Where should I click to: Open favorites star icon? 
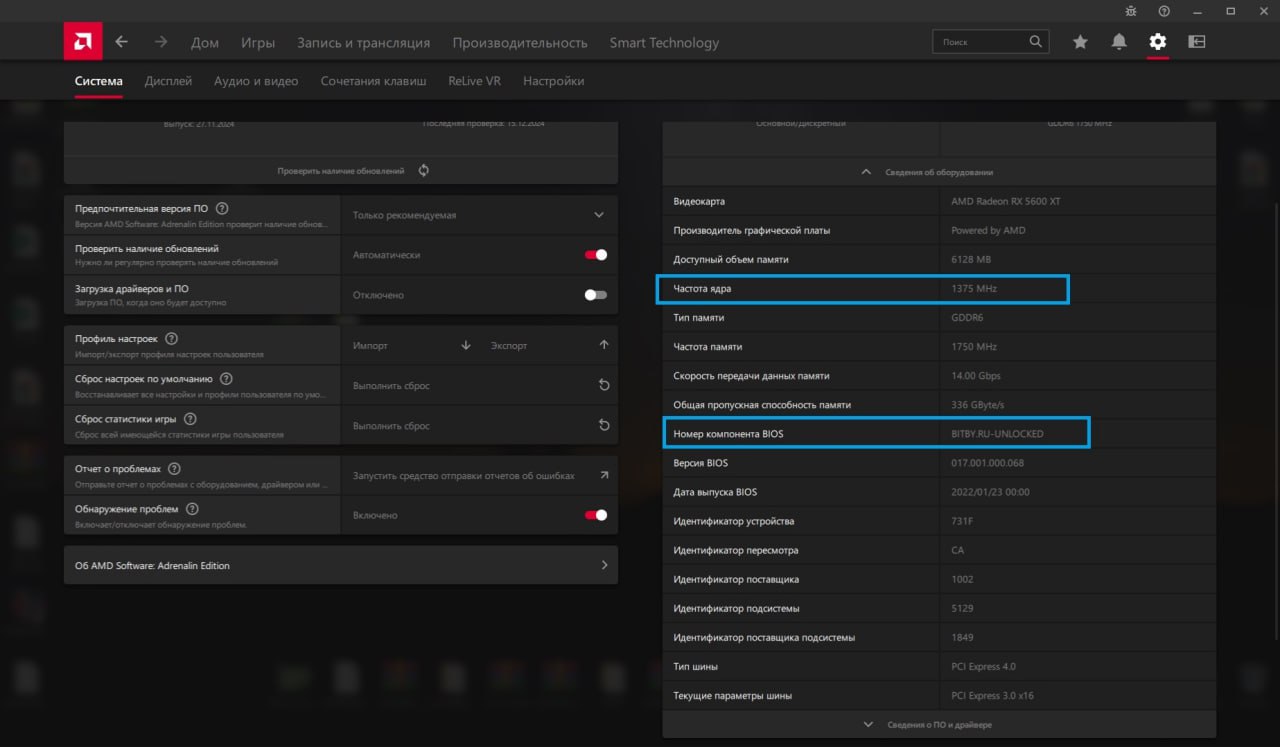[1080, 42]
